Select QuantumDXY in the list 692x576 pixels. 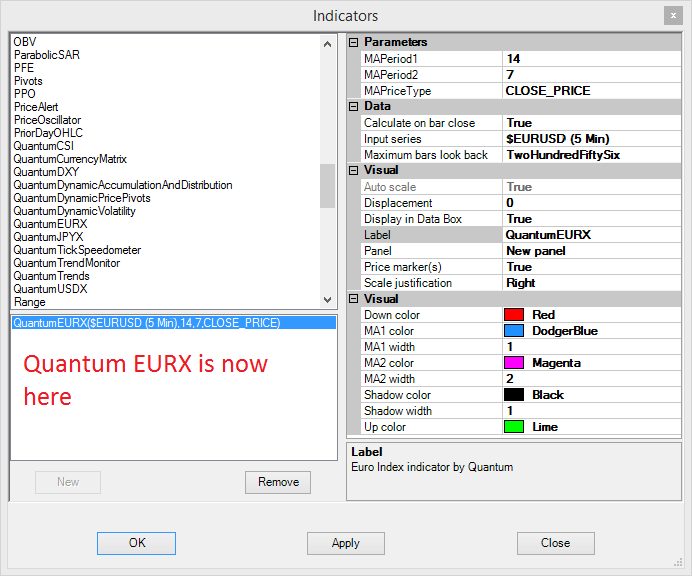(x=46, y=172)
